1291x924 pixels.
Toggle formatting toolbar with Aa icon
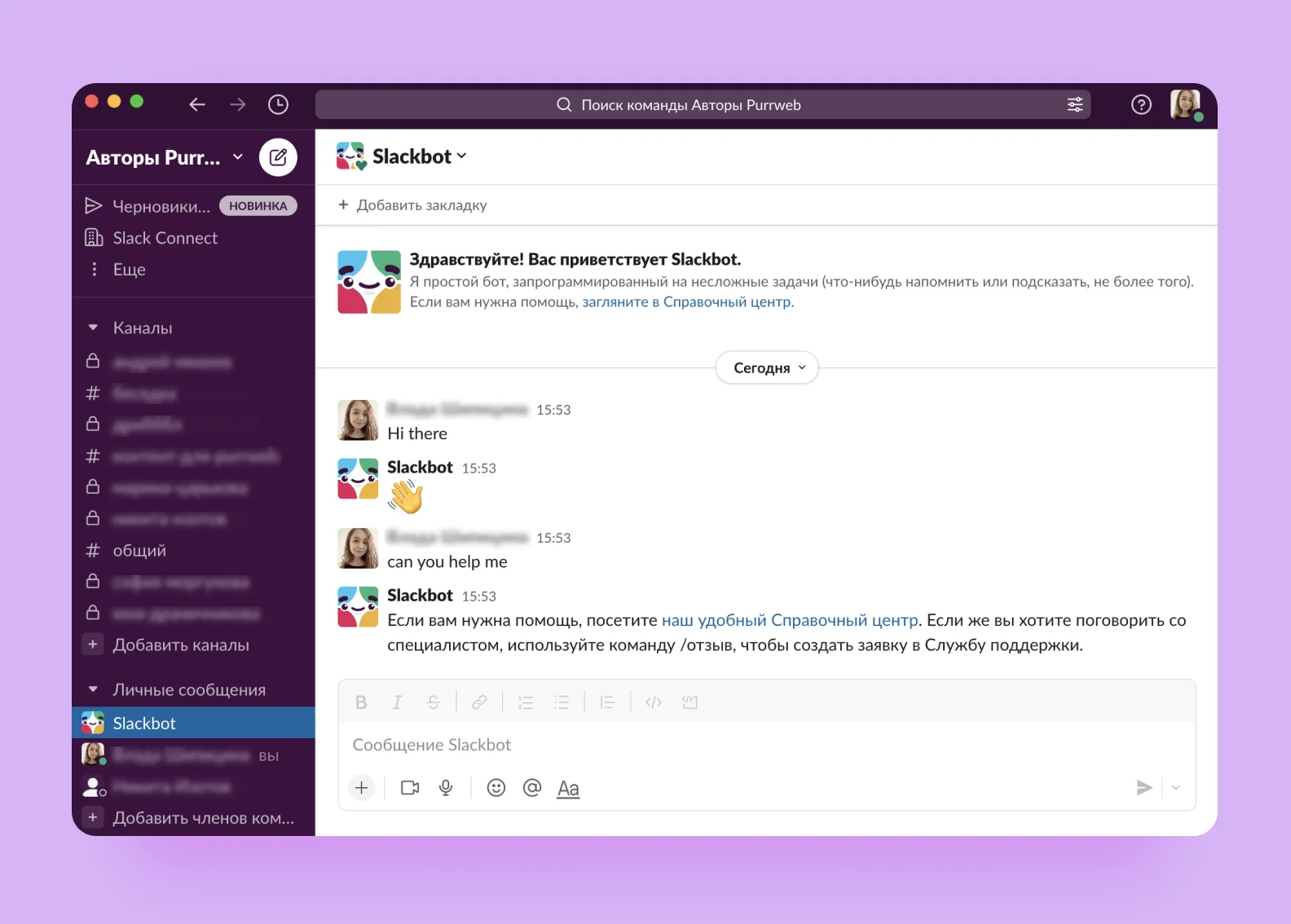pyautogui.click(x=568, y=789)
